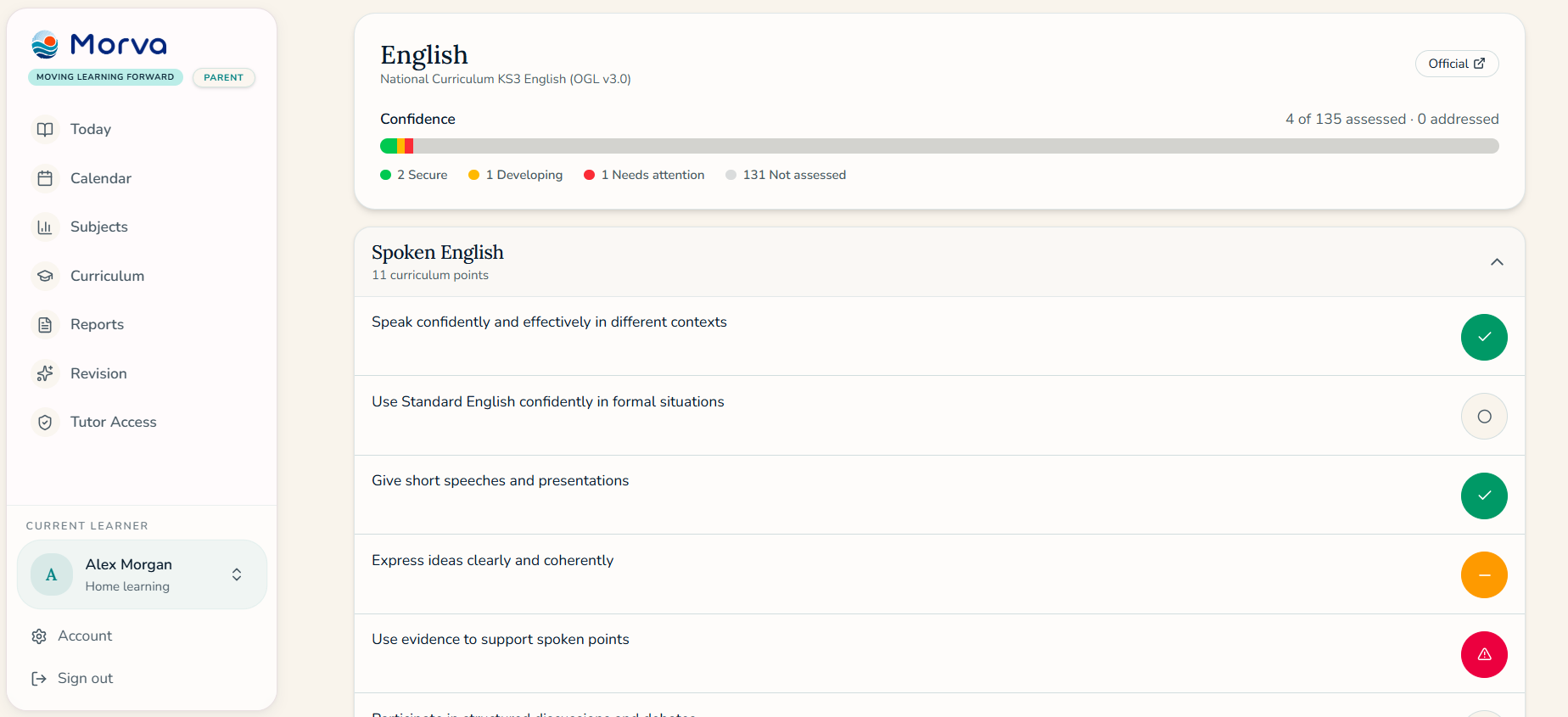Click the English heading
The width and height of the screenshot is (1568, 717).
424,54
